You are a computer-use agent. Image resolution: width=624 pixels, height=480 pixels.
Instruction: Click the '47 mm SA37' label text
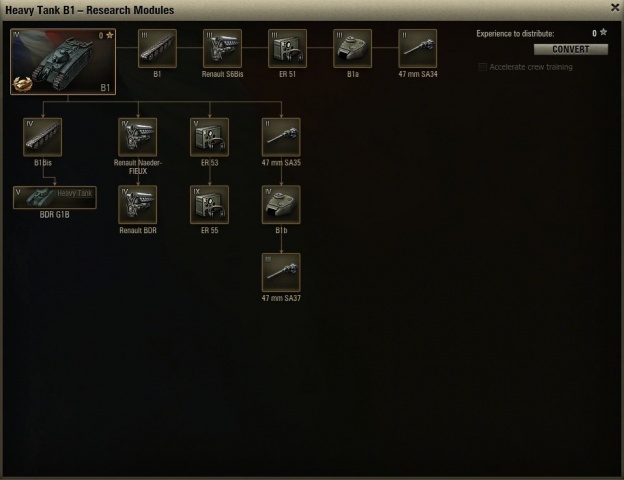pyautogui.click(x=281, y=298)
